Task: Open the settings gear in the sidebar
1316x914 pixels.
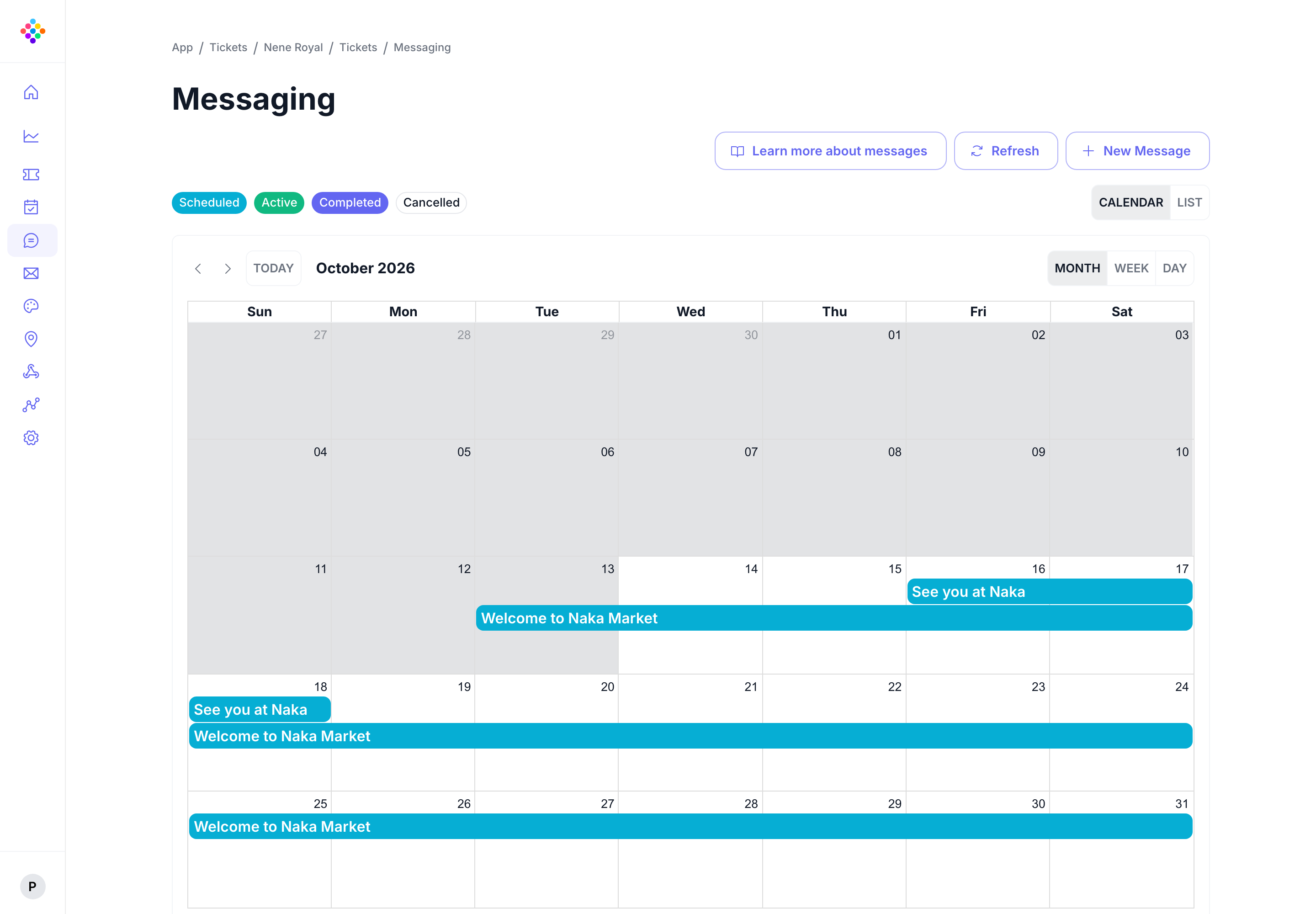Action: [x=31, y=437]
